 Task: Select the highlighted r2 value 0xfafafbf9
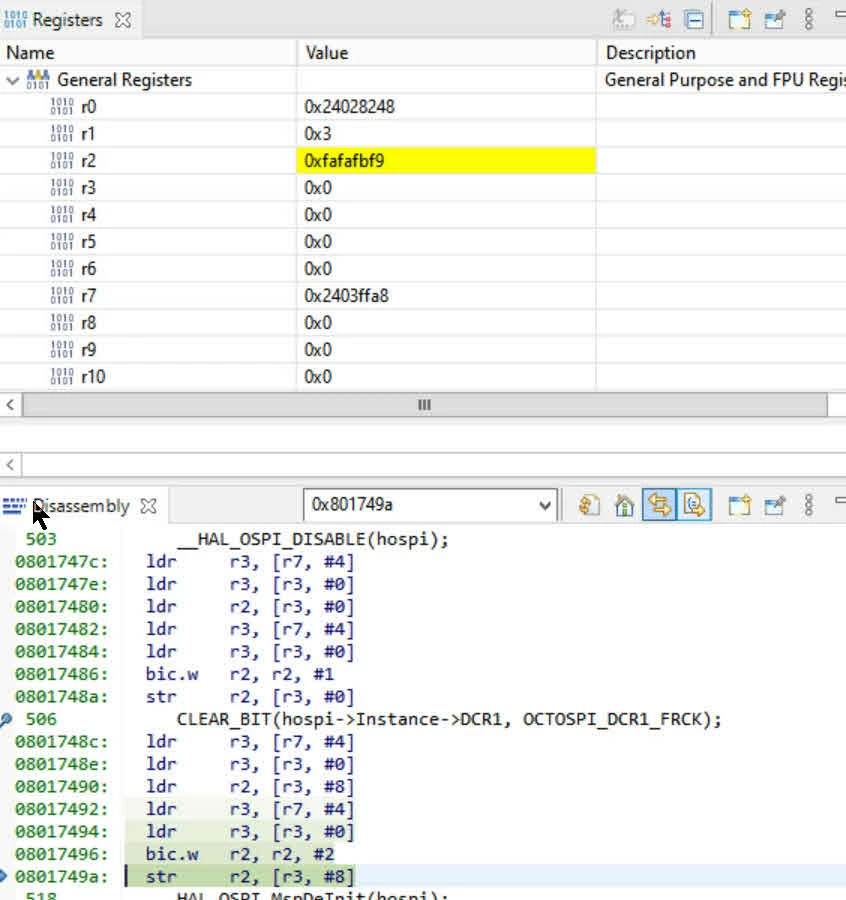(447, 161)
